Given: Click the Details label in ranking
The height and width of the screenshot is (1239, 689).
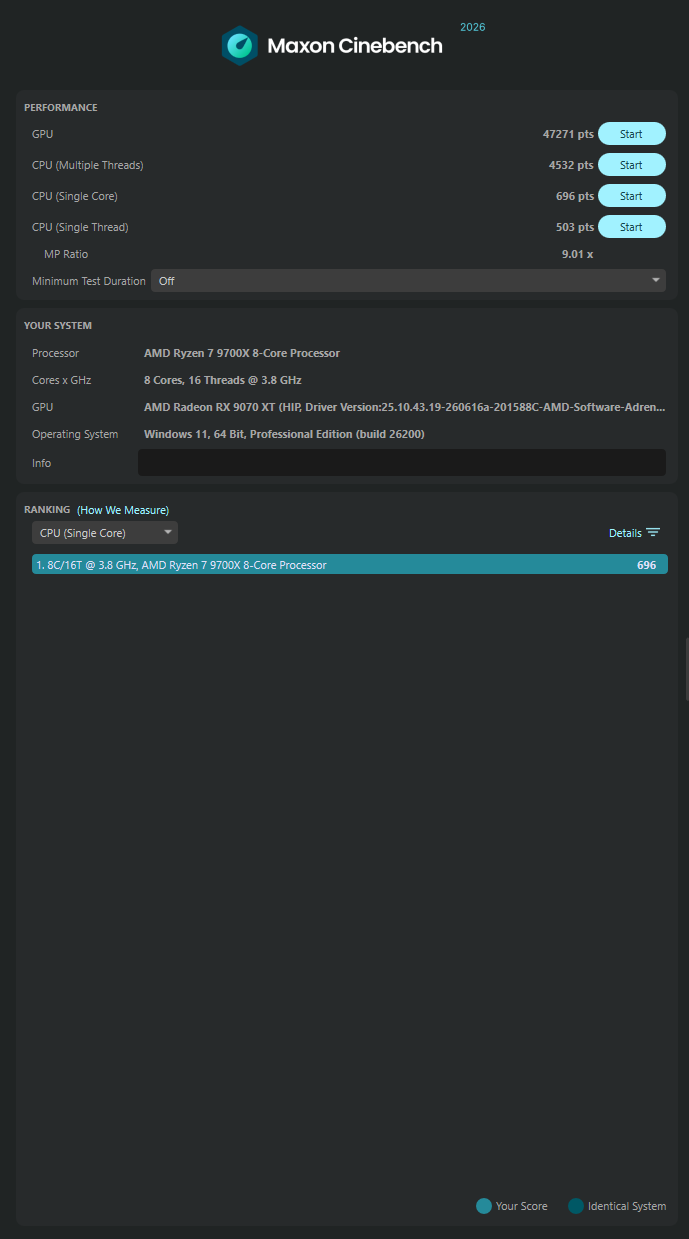Looking at the screenshot, I should point(625,533).
